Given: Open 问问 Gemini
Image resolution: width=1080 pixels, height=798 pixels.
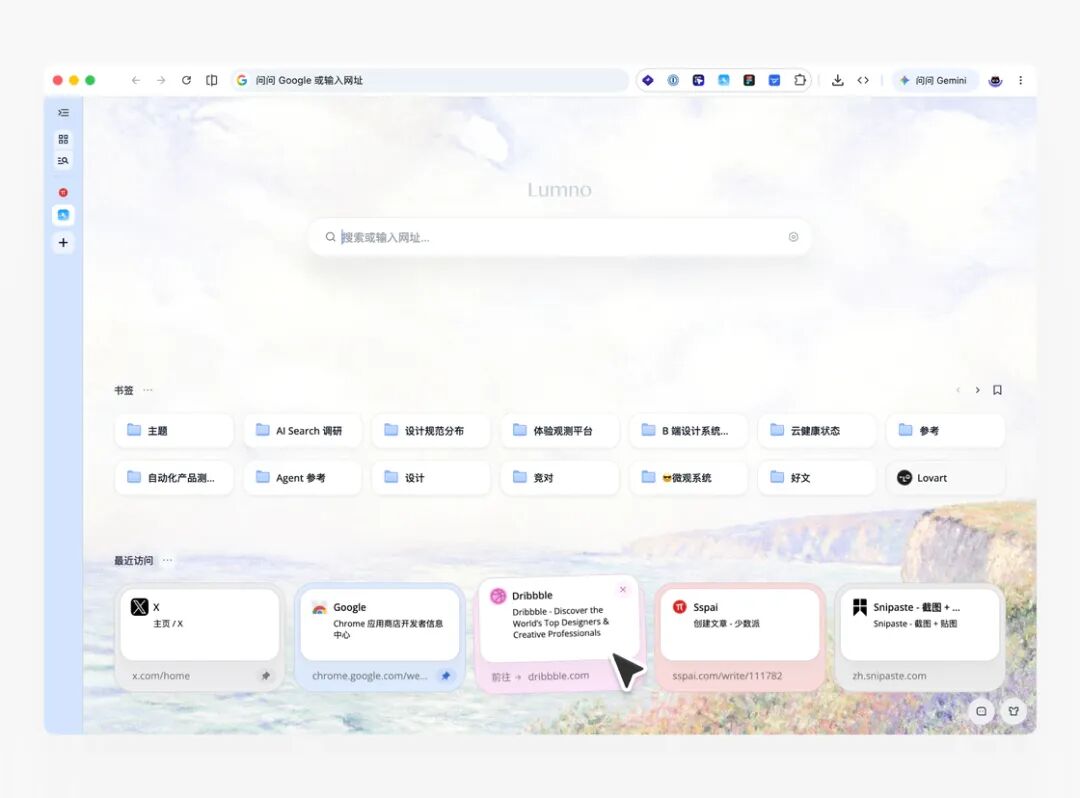Looking at the screenshot, I should pos(935,81).
